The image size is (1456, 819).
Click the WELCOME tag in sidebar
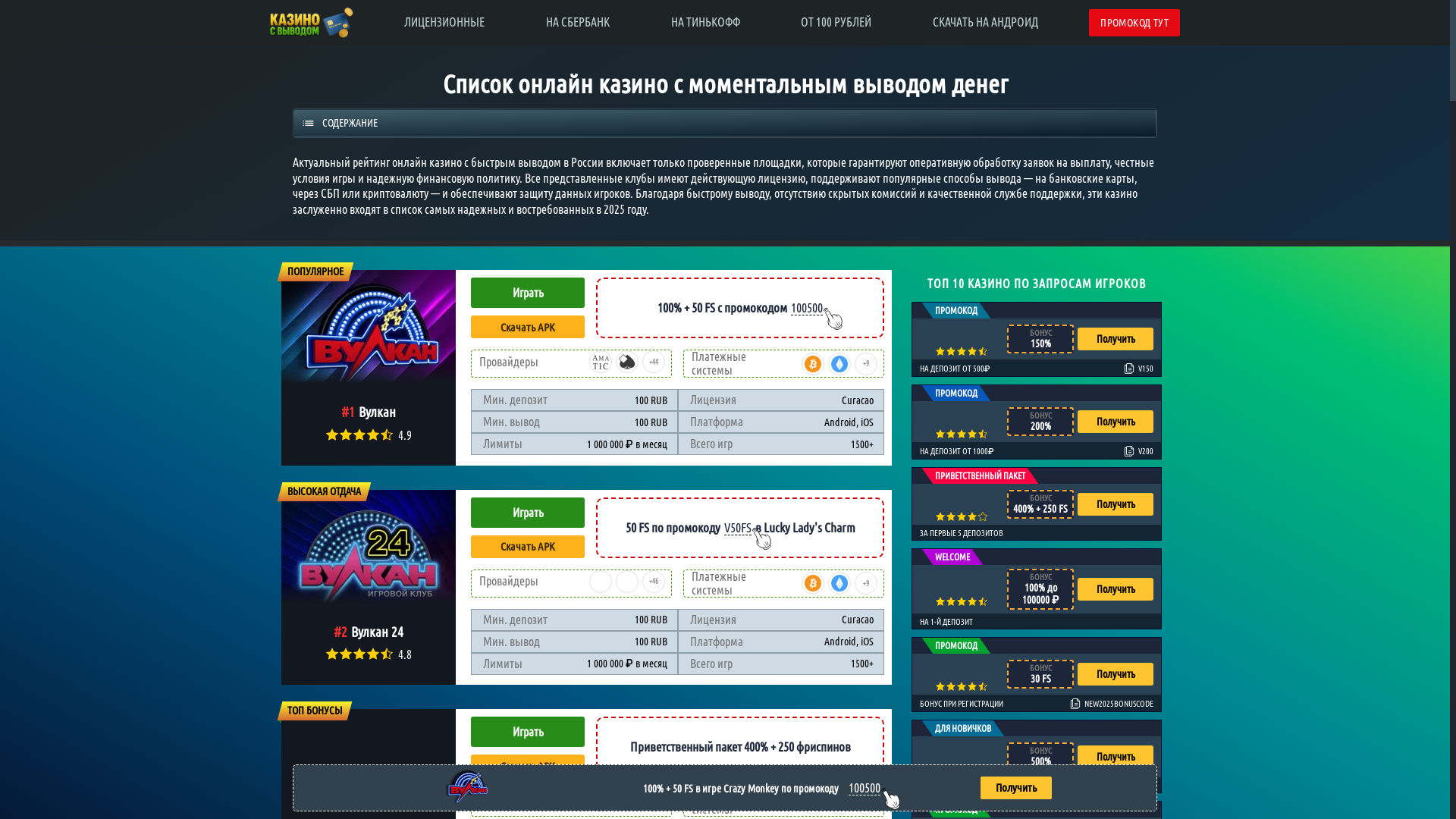click(x=952, y=557)
